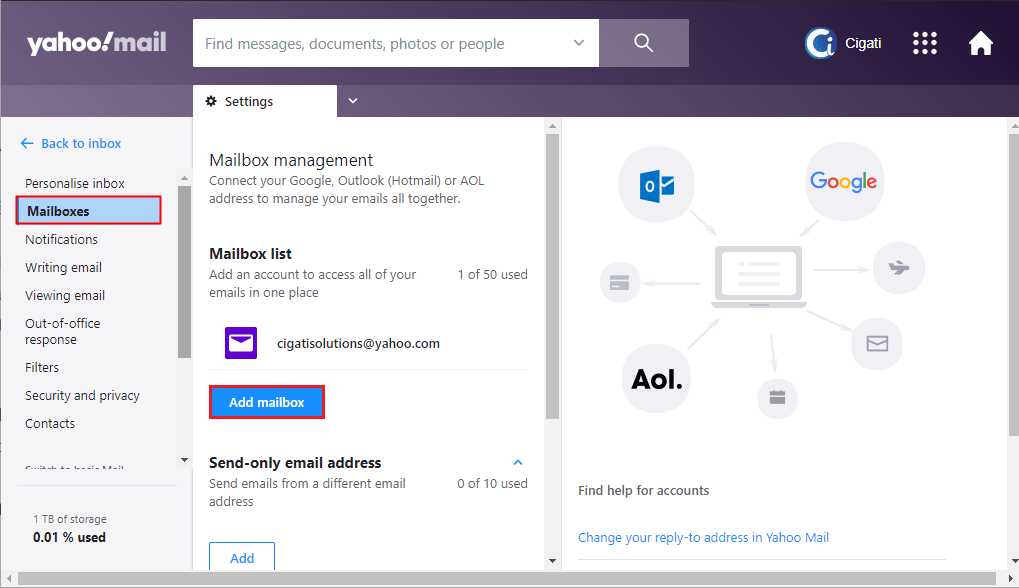Click the Settings gear icon

click(211, 101)
